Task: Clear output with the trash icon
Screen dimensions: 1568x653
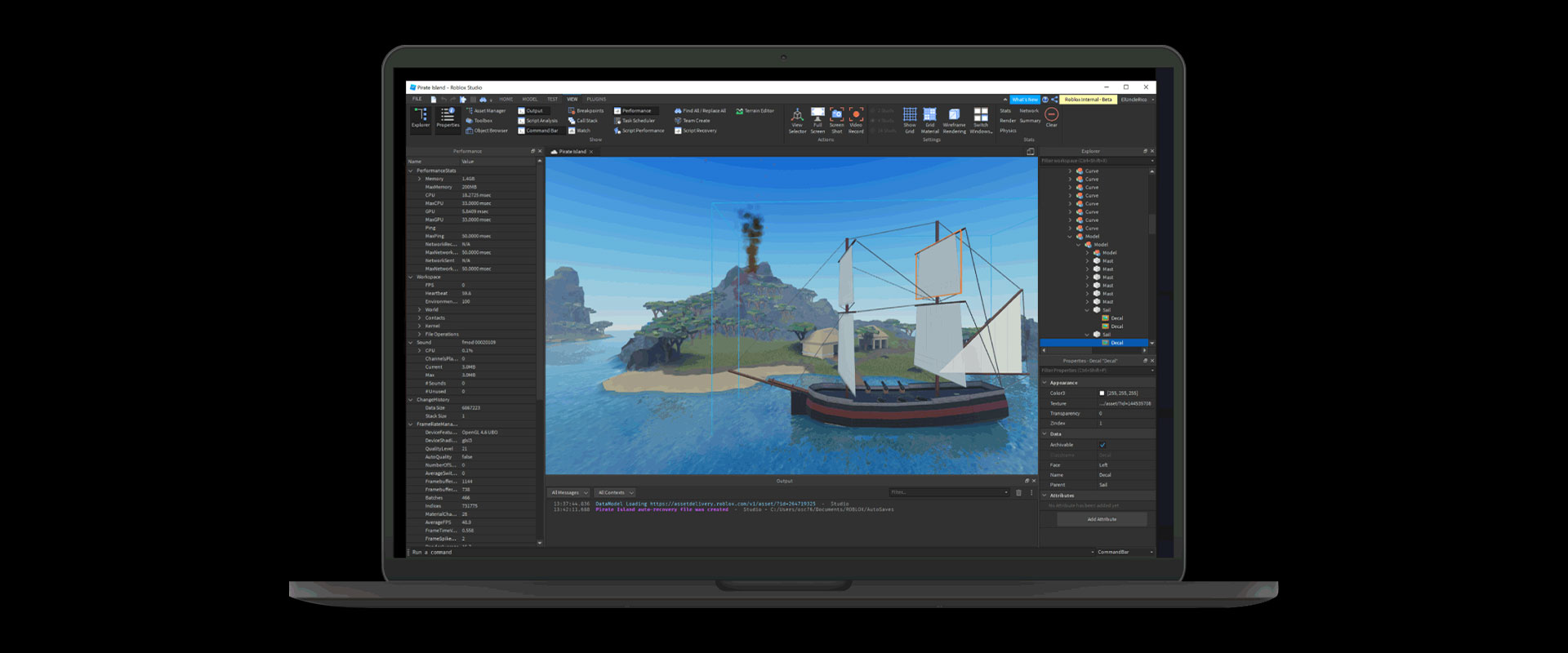Action: (x=1018, y=492)
